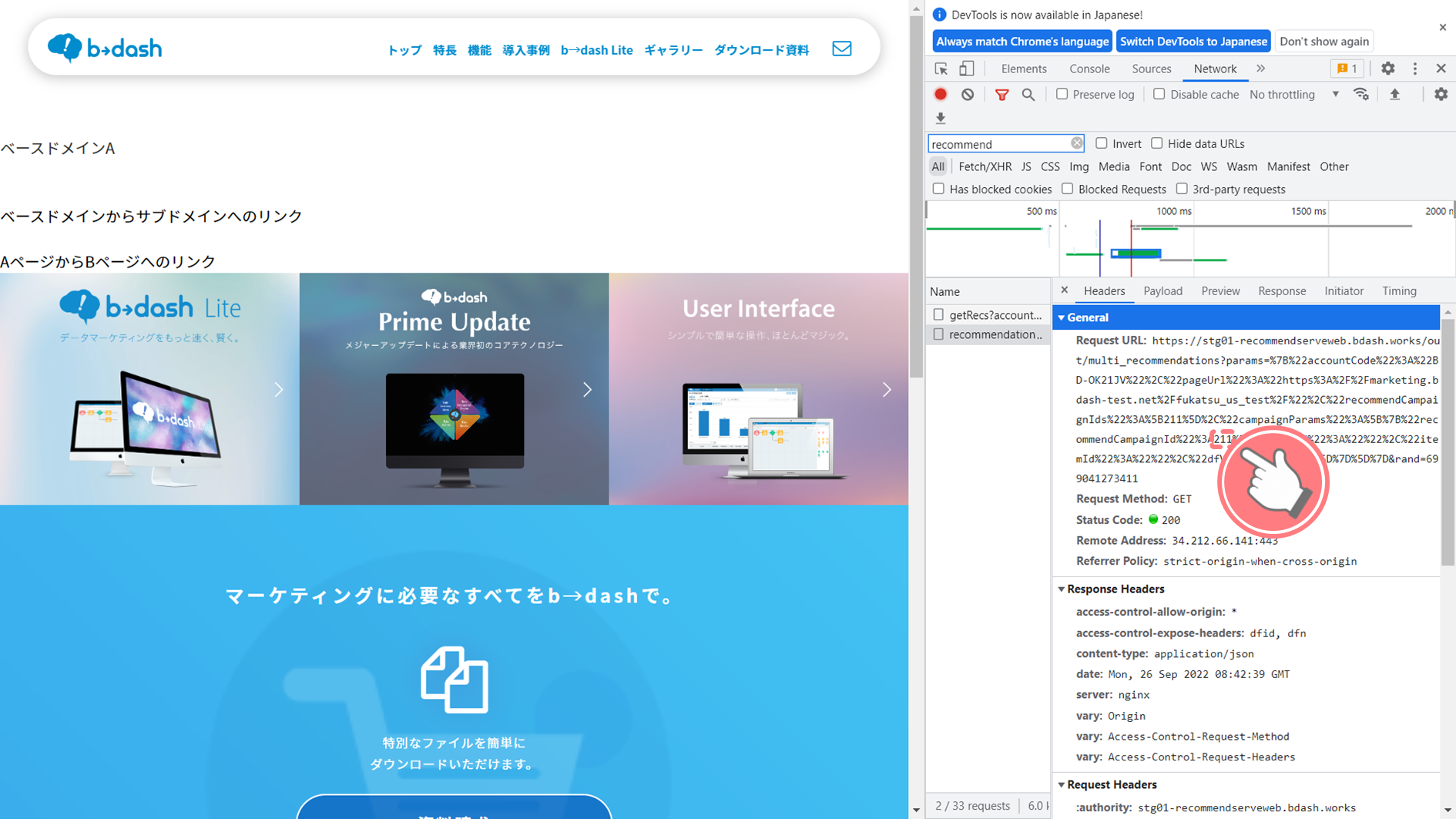Click the export HAR download icon
Image resolution: width=1456 pixels, height=819 pixels.
click(941, 118)
